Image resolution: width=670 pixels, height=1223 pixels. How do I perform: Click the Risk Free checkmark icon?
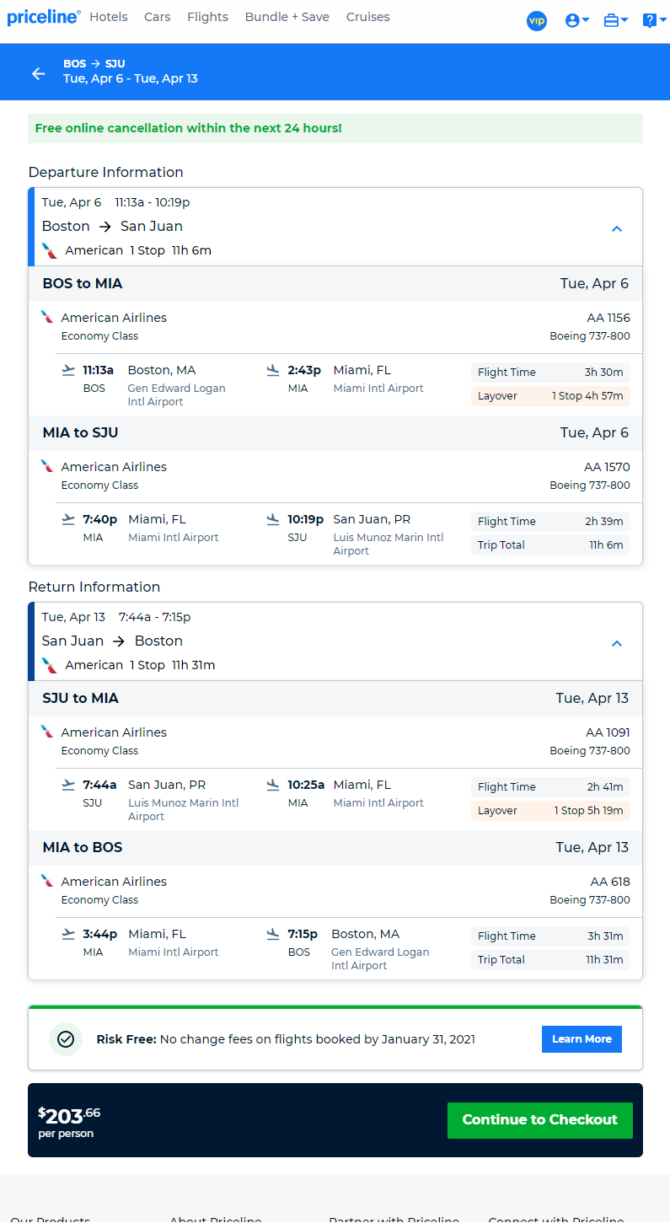click(x=66, y=1039)
